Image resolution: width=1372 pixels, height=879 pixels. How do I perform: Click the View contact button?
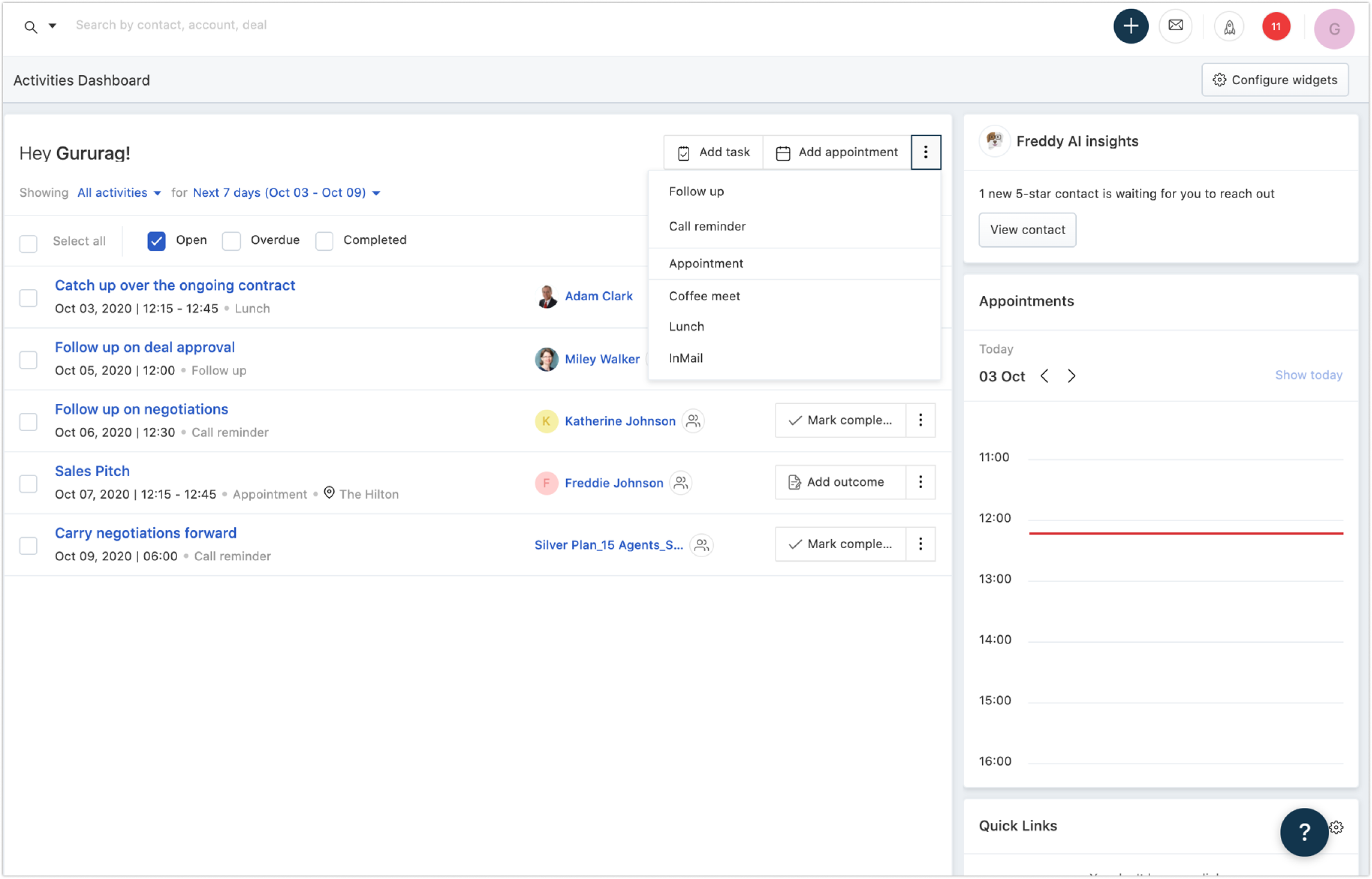pyautogui.click(x=1027, y=230)
